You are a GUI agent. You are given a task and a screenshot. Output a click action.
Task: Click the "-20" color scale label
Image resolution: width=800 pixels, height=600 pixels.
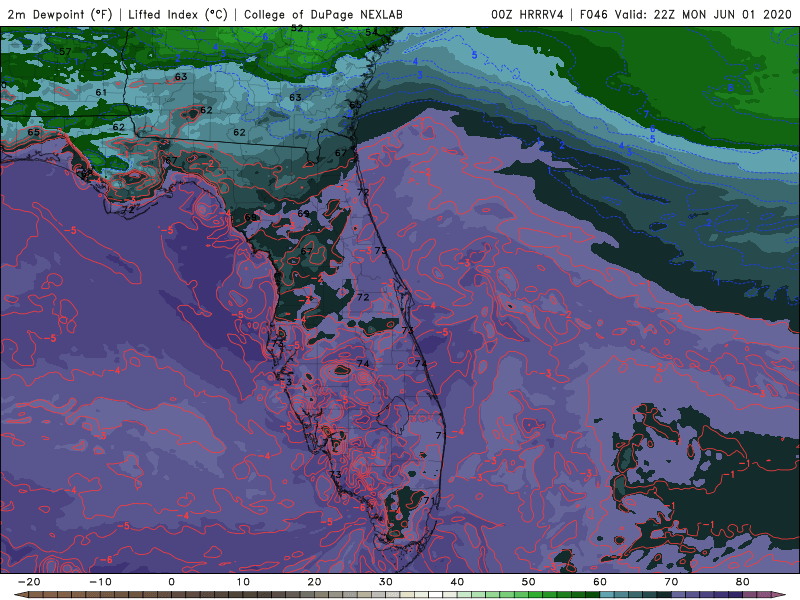click(x=29, y=582)
